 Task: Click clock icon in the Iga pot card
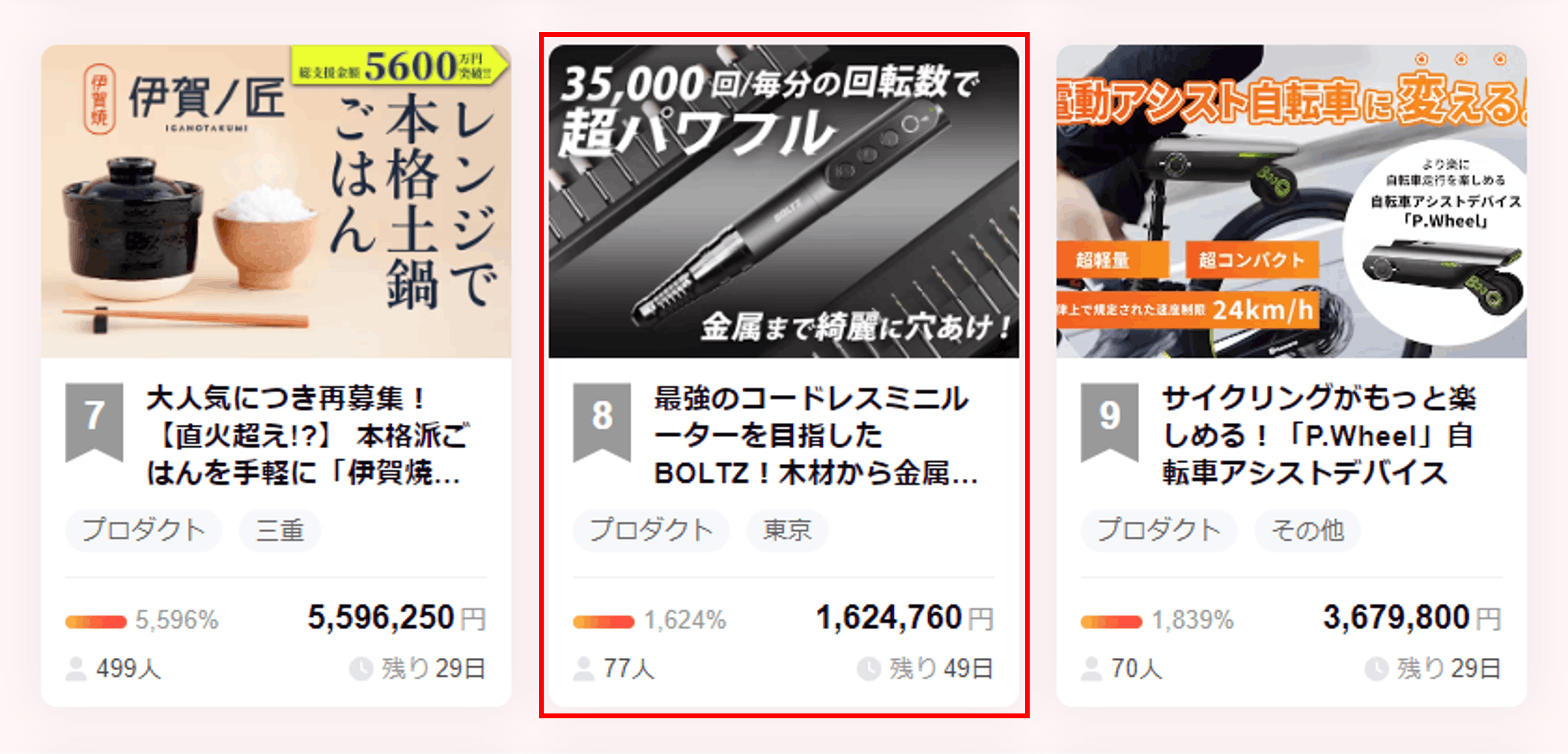tap(361, 669)
